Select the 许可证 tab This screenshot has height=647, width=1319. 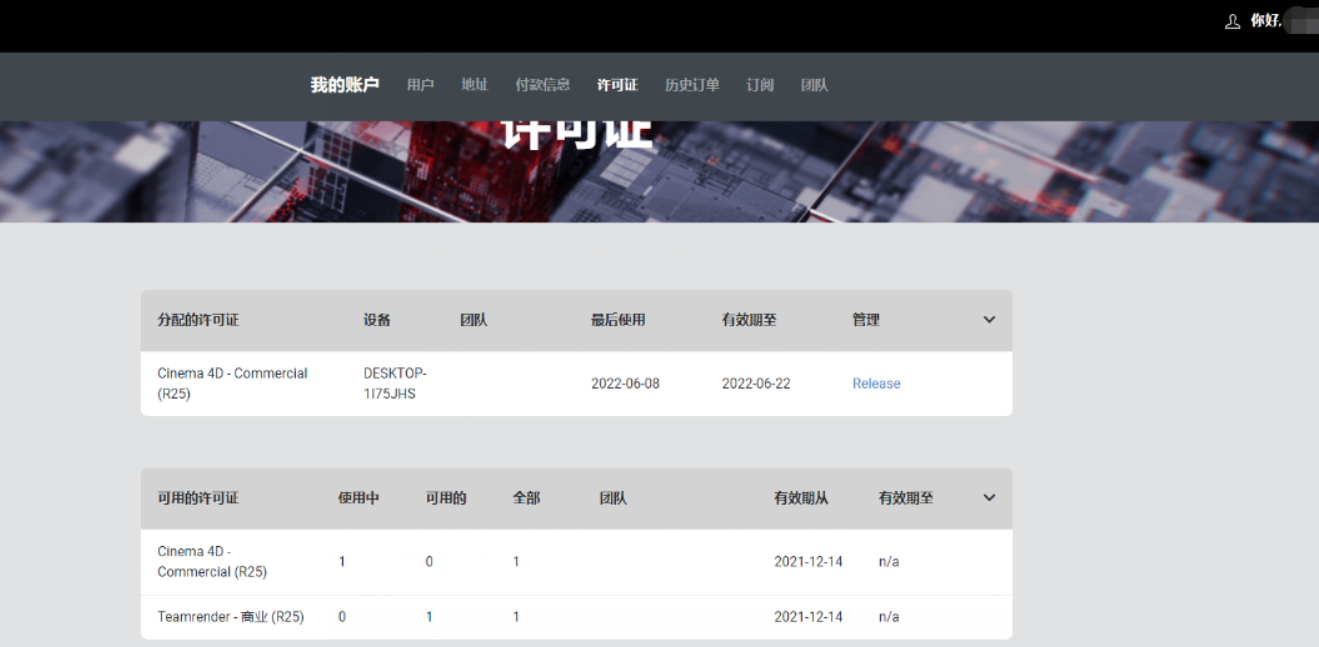point(617,85)
